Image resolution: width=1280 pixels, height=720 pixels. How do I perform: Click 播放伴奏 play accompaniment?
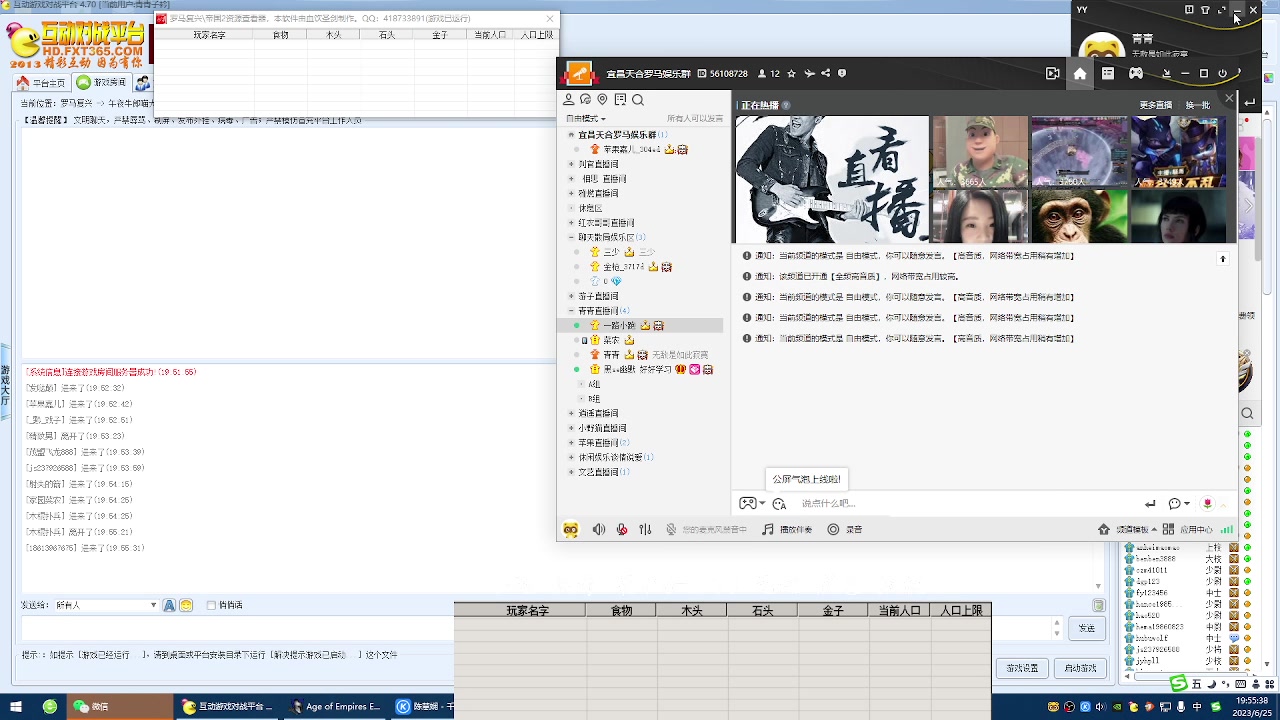point(787,530)
